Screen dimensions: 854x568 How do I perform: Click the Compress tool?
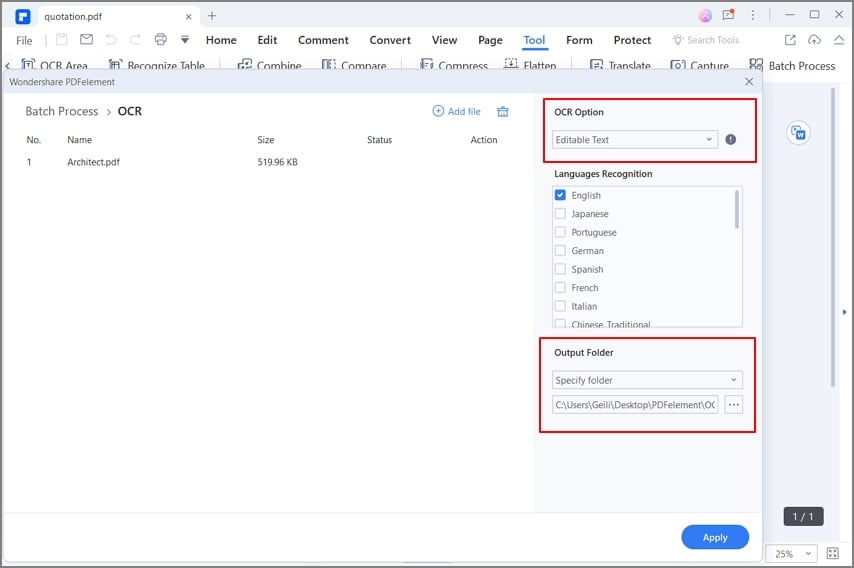454,65
